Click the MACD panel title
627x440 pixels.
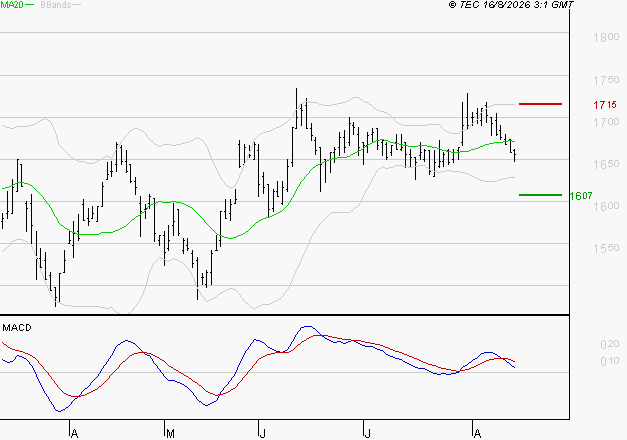[x=17, y=328]
